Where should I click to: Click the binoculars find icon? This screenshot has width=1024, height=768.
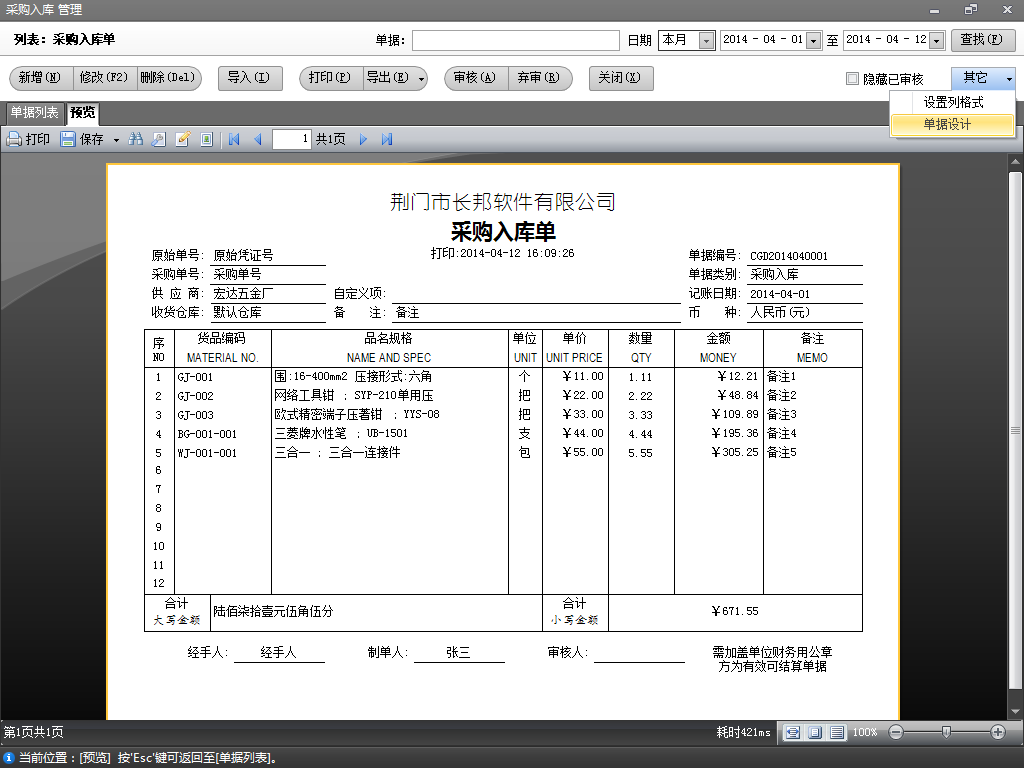(x=136, y=140)
